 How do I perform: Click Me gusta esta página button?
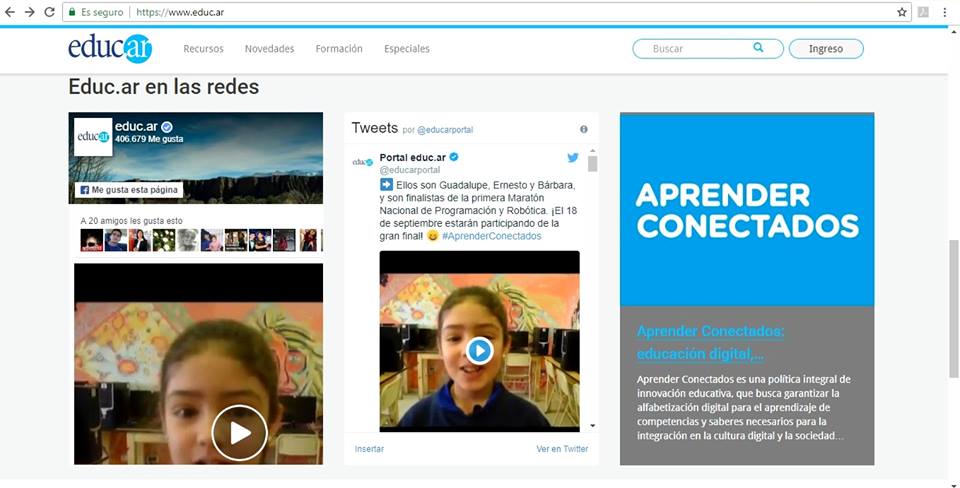[x=129, y=190]
